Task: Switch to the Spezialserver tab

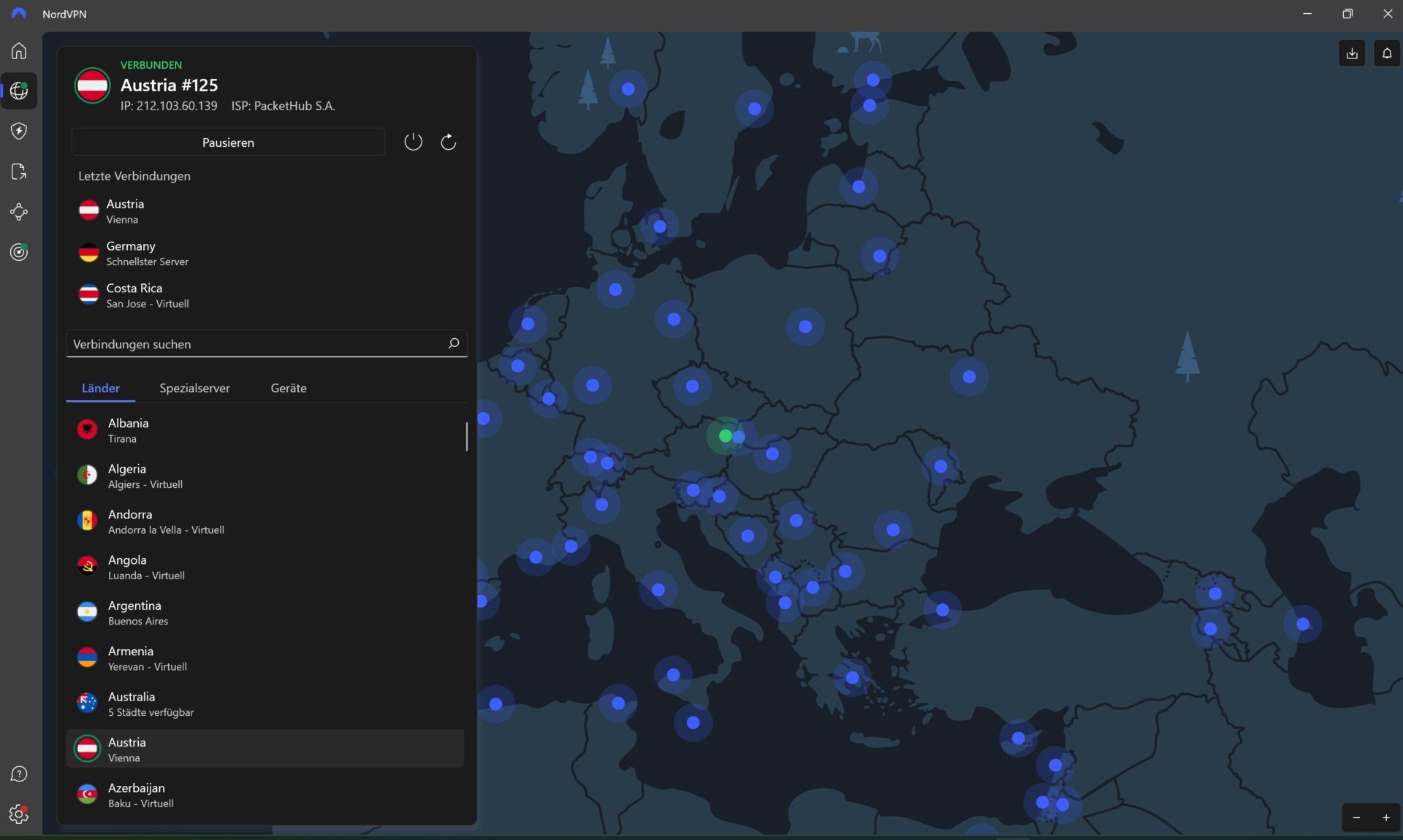Action: pos(194,388)
